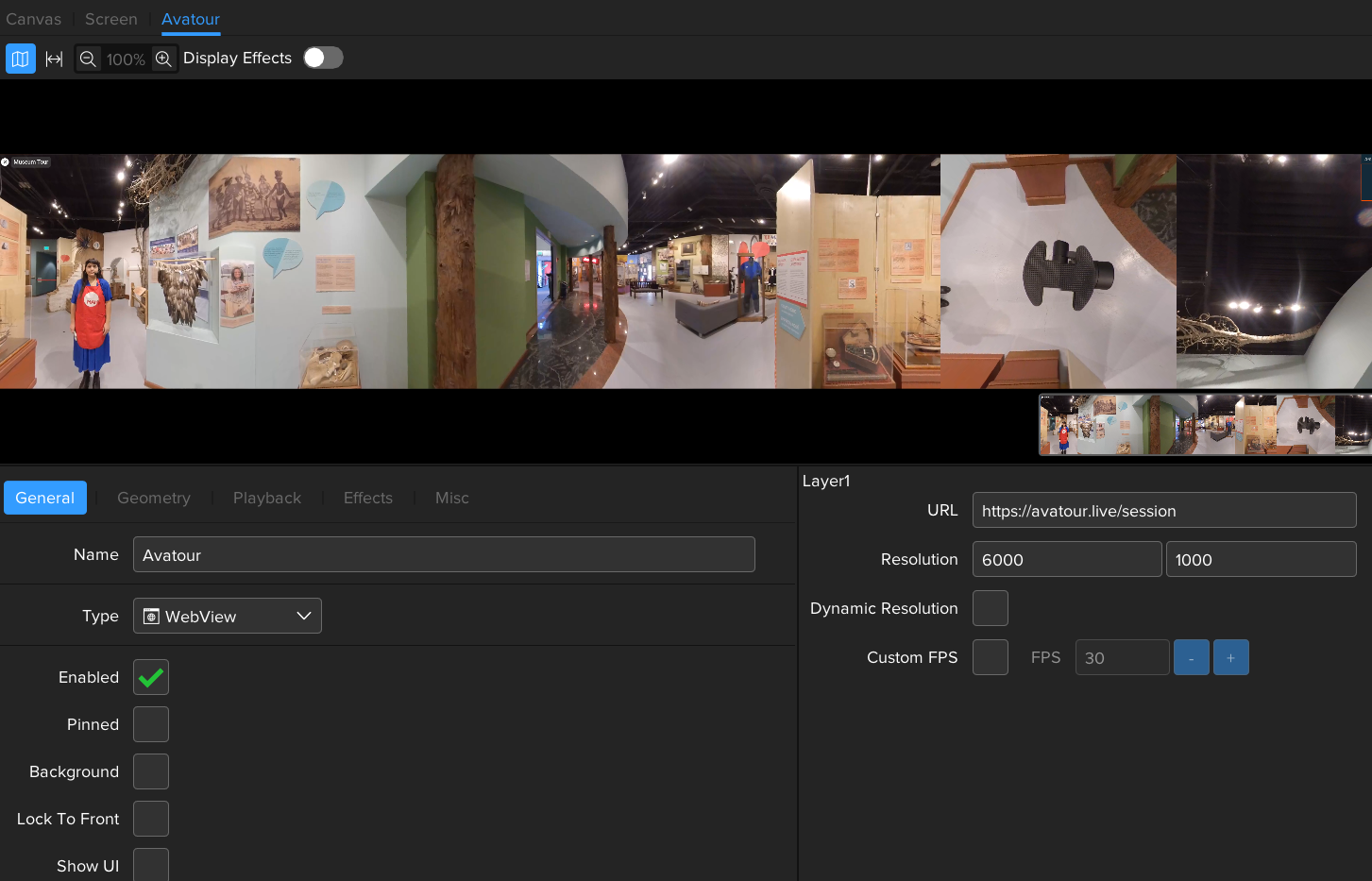Switch to the Playback tab

click(267, 498)
